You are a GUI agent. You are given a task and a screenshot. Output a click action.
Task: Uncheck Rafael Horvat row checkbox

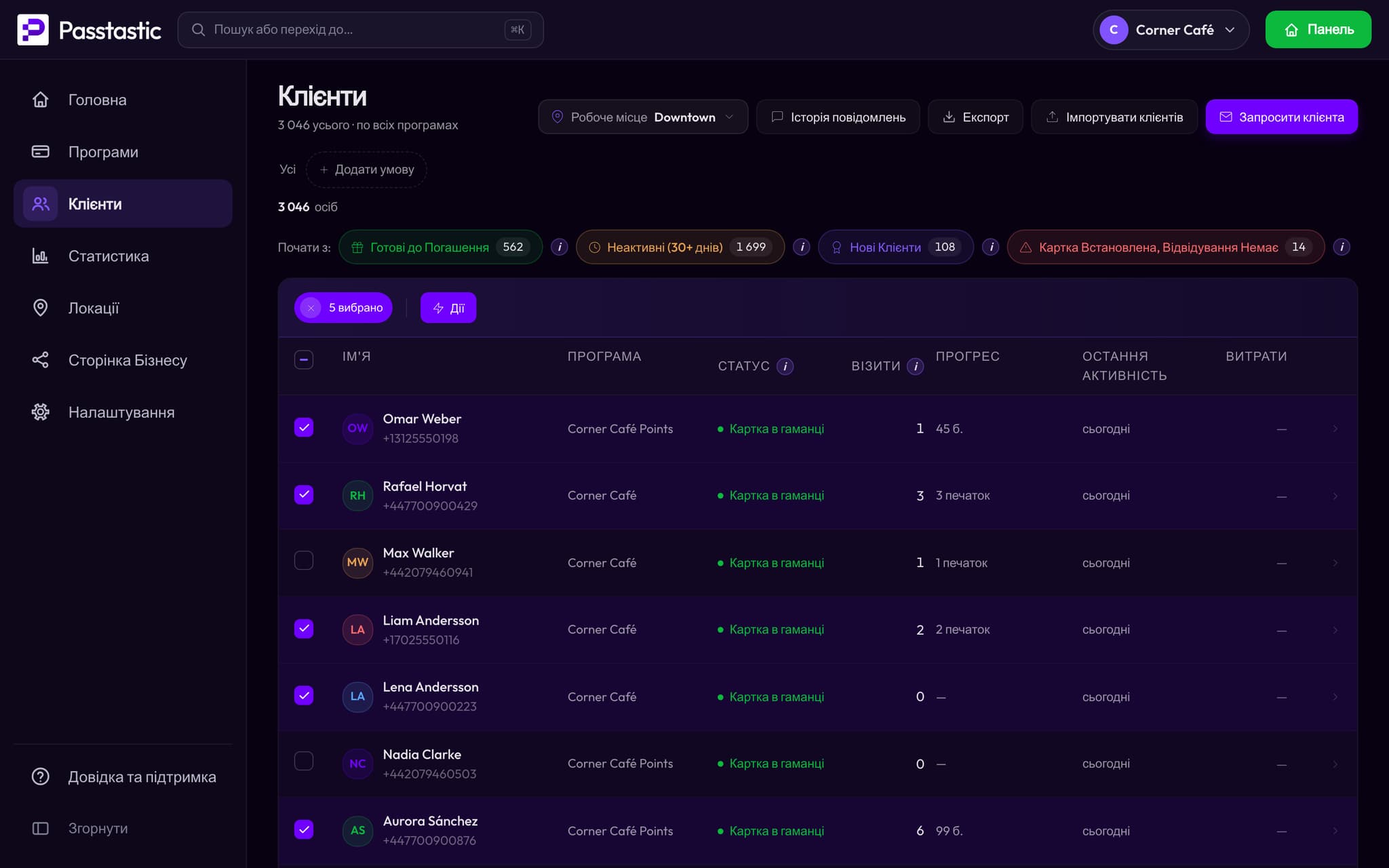point(304,494)
